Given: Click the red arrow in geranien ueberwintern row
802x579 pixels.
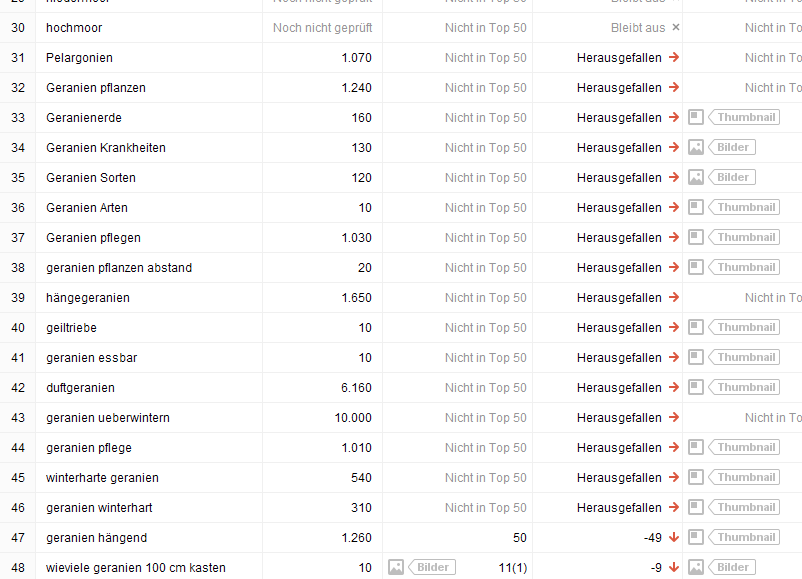Looking at the screenshot, I should [674, 417].
